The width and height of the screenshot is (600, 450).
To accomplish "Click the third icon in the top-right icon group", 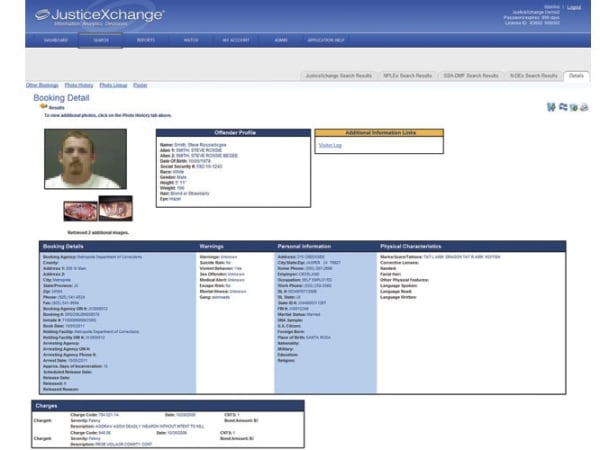I will coord(573,106).
